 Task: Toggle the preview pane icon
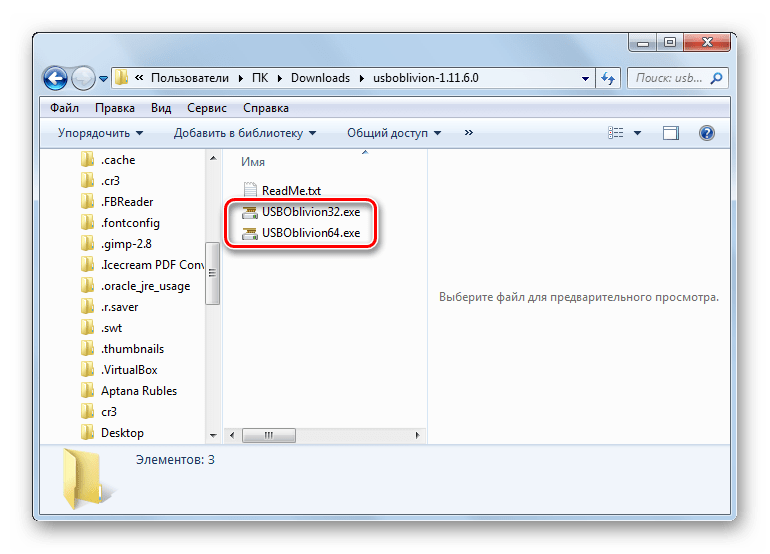pyautogui.click(x=671, y=133)
